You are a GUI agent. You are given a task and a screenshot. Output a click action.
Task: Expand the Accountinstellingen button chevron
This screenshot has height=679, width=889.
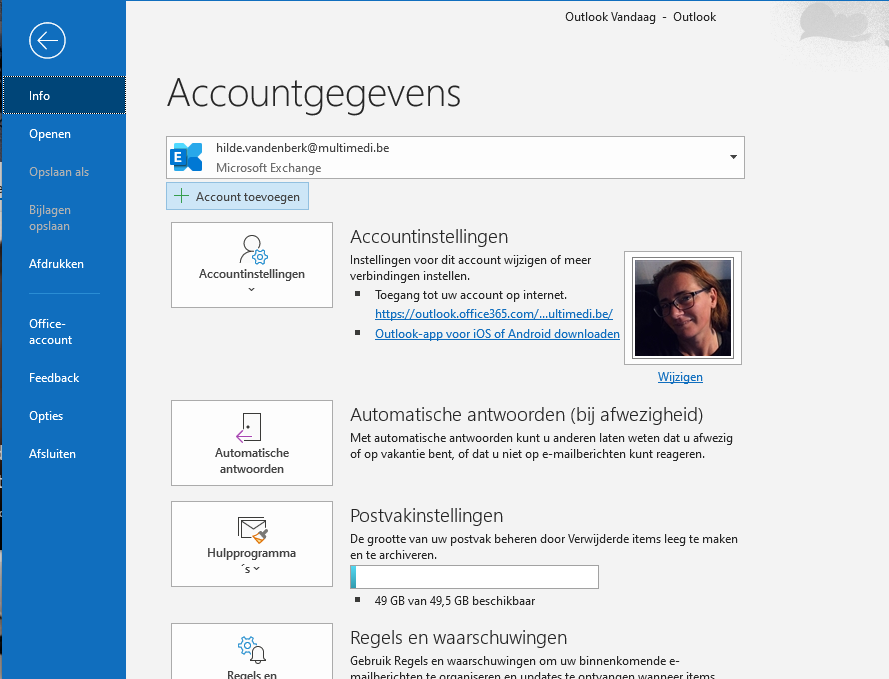(x=252, y=290)
